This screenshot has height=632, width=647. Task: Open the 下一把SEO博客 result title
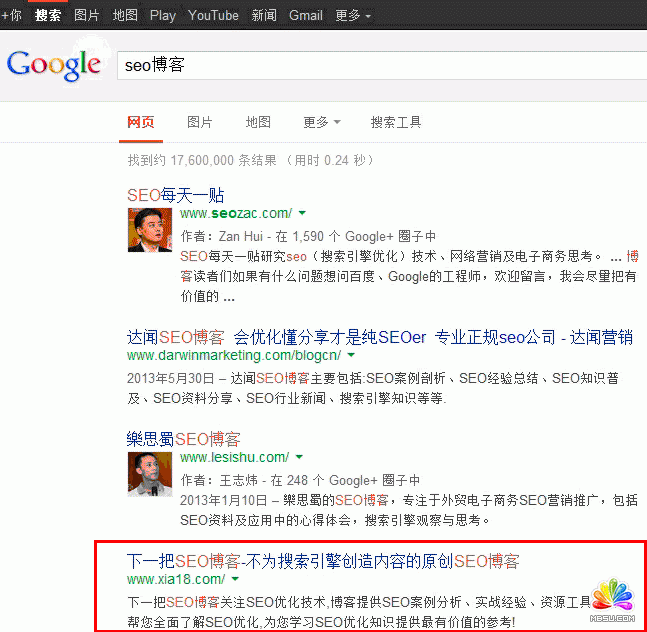point(323,561)
